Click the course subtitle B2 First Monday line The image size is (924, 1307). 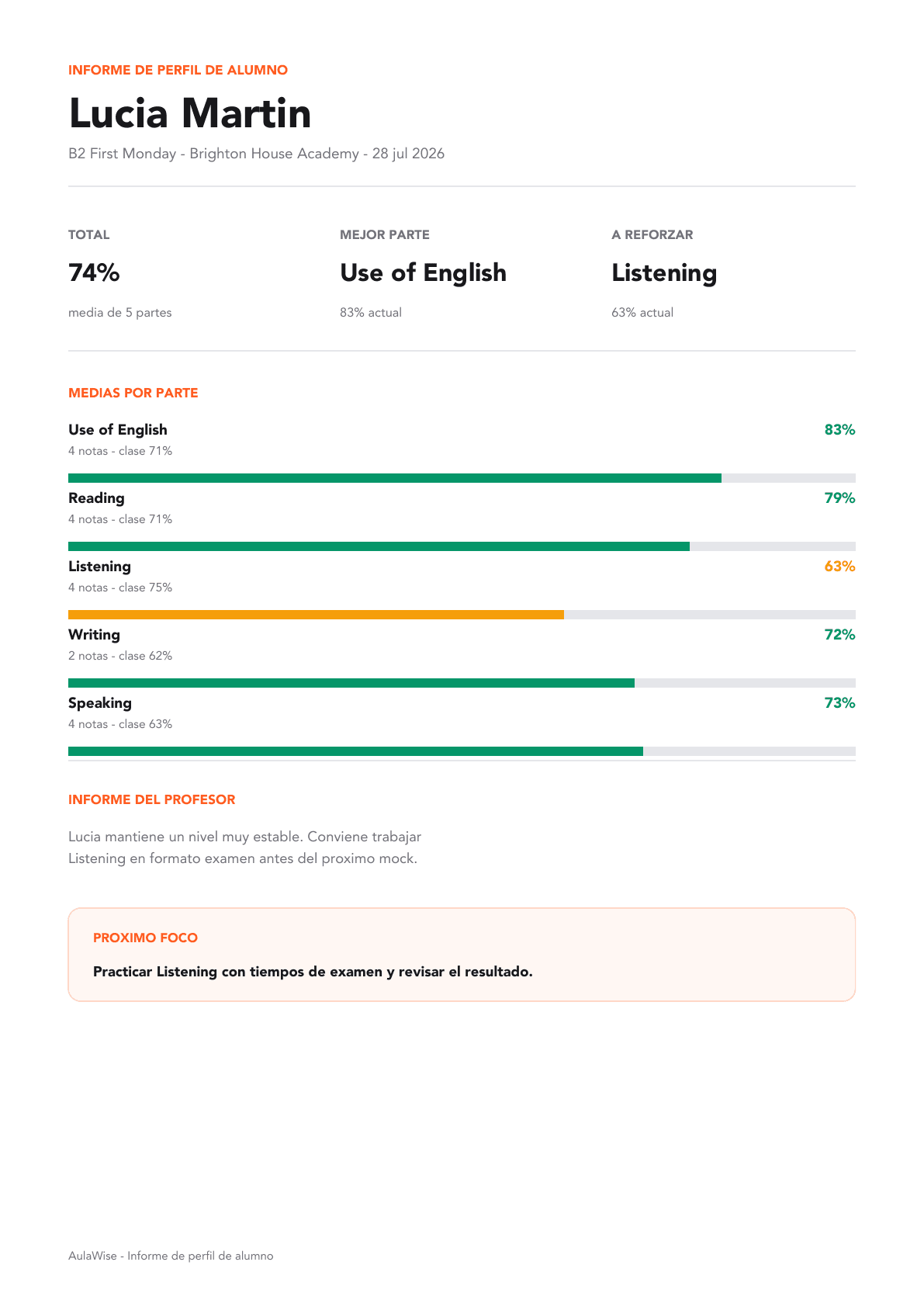coord(257,154)
